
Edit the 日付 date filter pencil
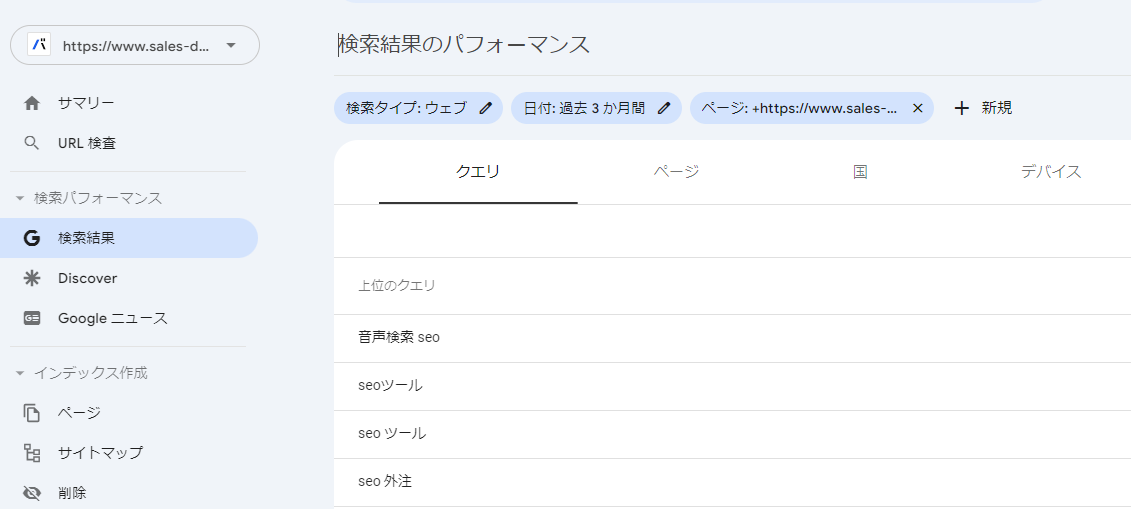pos(664,108)
